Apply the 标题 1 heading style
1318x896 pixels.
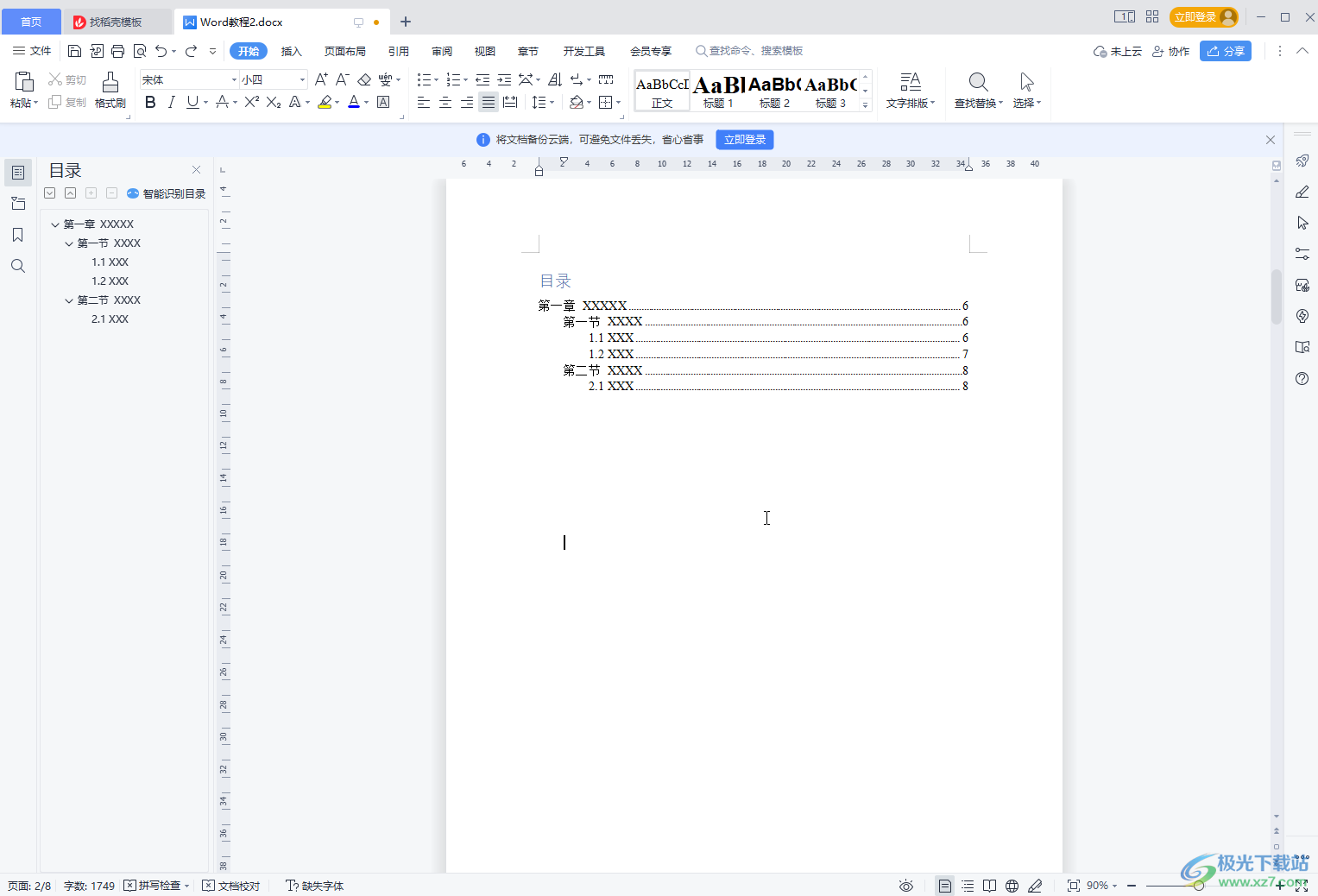[718, 91]
